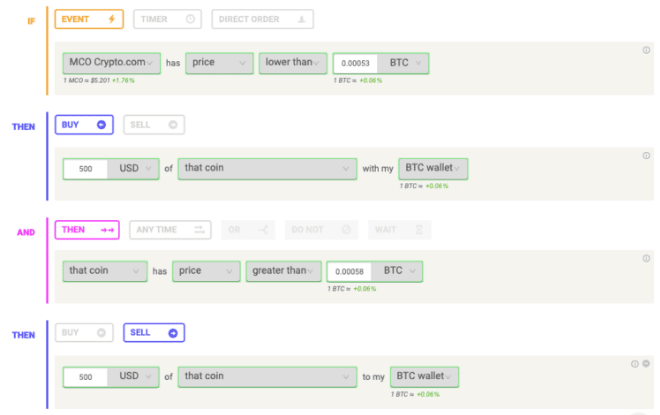Open the MCO Crypto.com coin dropdown

coord(110,62)
